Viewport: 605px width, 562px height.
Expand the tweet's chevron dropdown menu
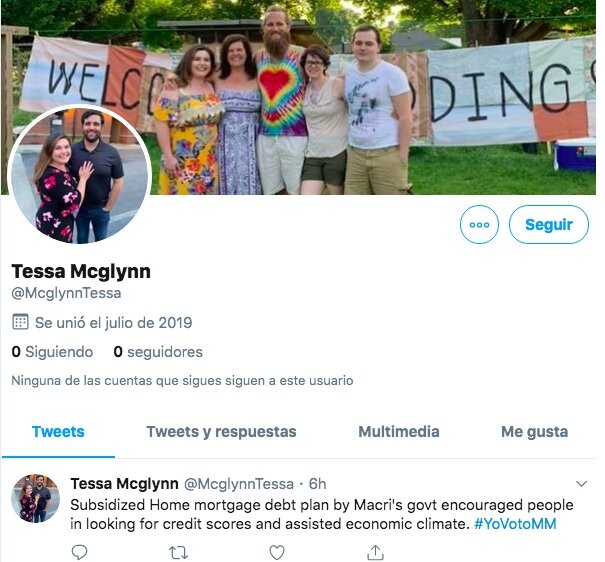(581, 484)
